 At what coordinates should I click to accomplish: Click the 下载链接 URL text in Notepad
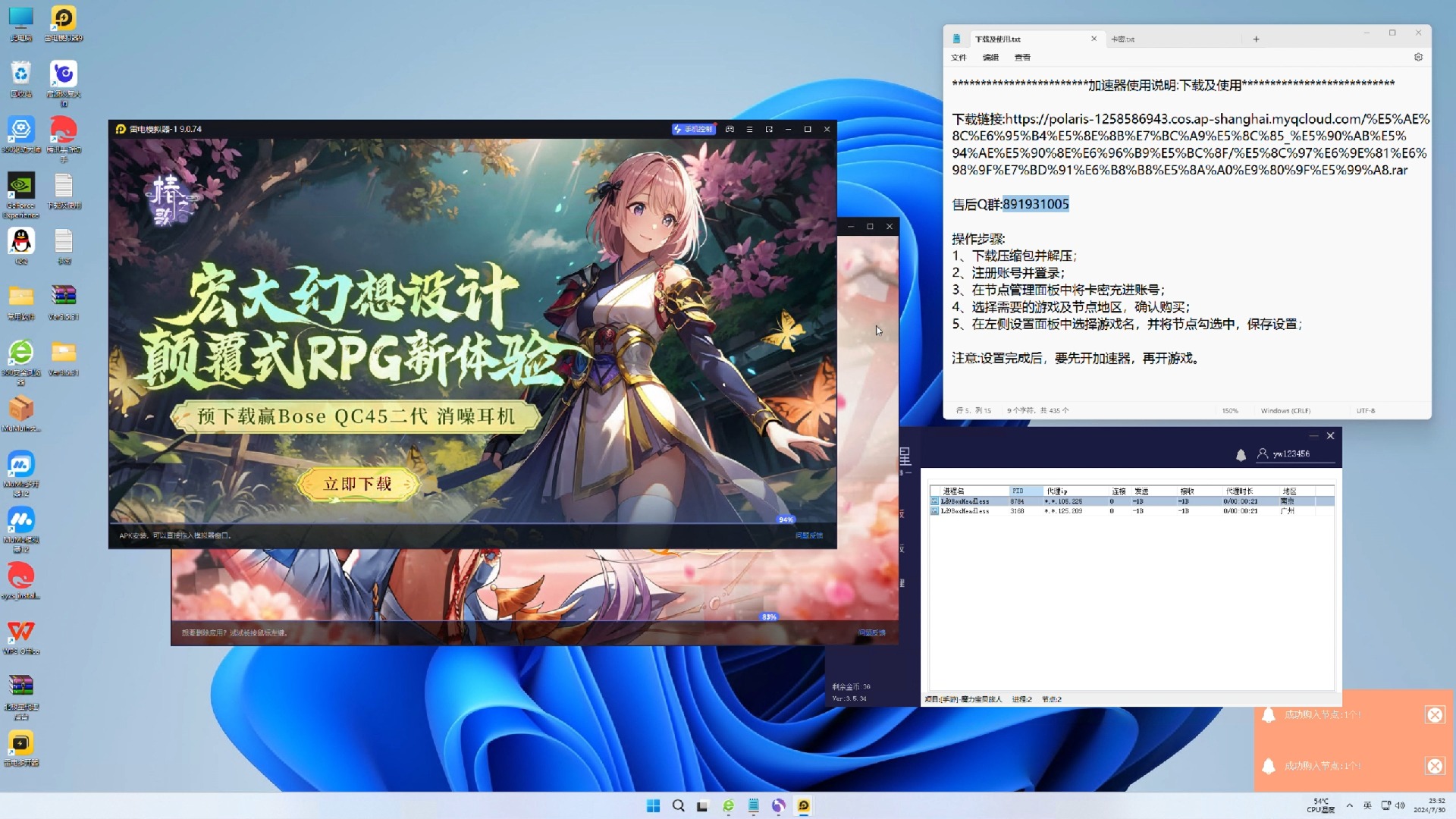(1191, 144)
